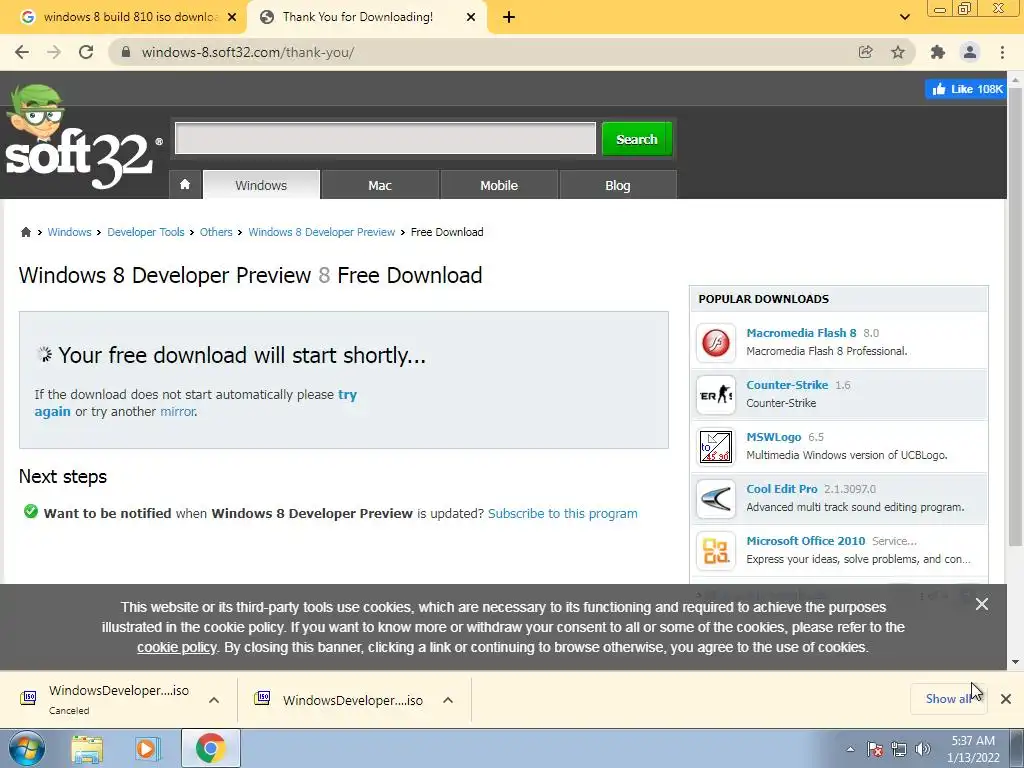Screen dimensions: 1024x768
Task: Click the Facebook Like 108K button
Action: click(966, 89)
